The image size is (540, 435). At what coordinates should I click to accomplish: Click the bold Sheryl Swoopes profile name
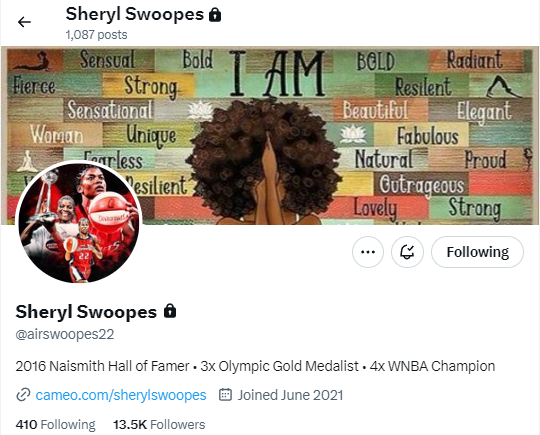(86, 312)
